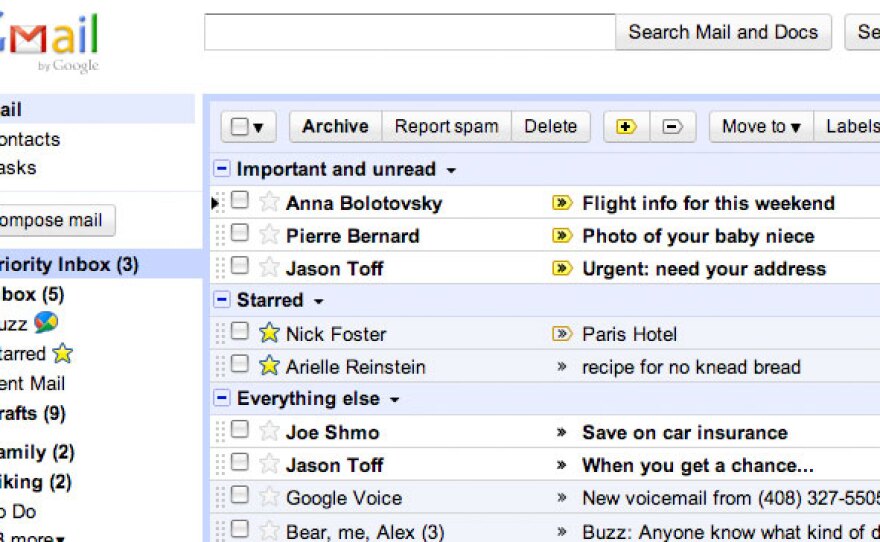Collapse the Important and unread section
The height and width of the screenshot is (542, 880).
(222, 169)
